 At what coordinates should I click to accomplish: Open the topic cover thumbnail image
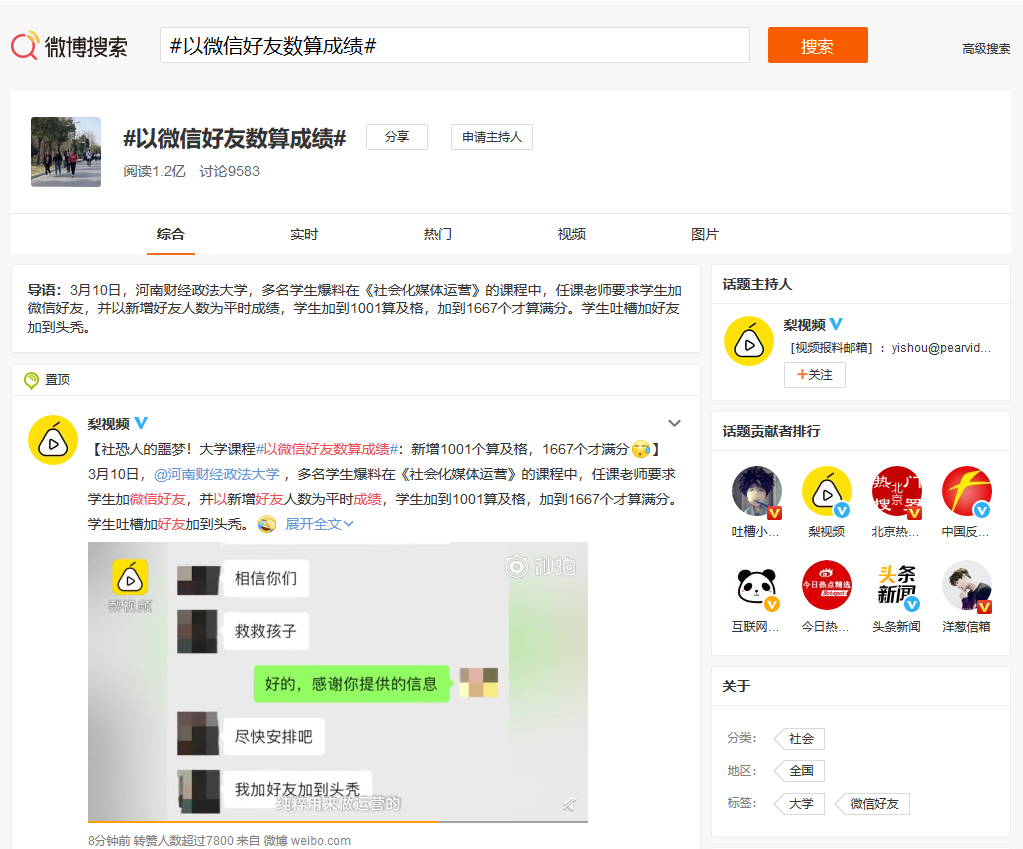66,152
